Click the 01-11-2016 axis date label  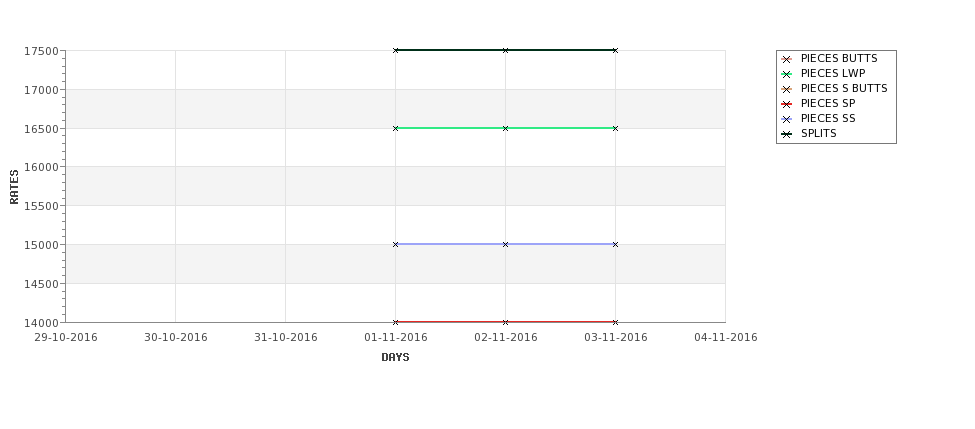[395, 338]
